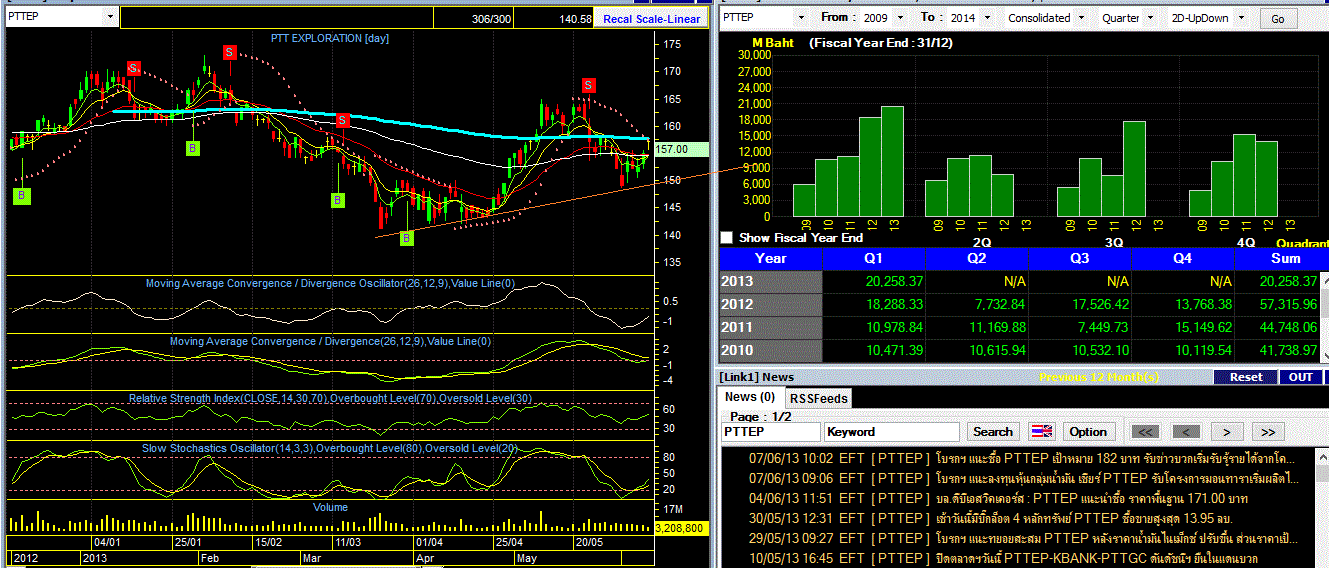Go to previous news page (<)

coord(1186,432)
